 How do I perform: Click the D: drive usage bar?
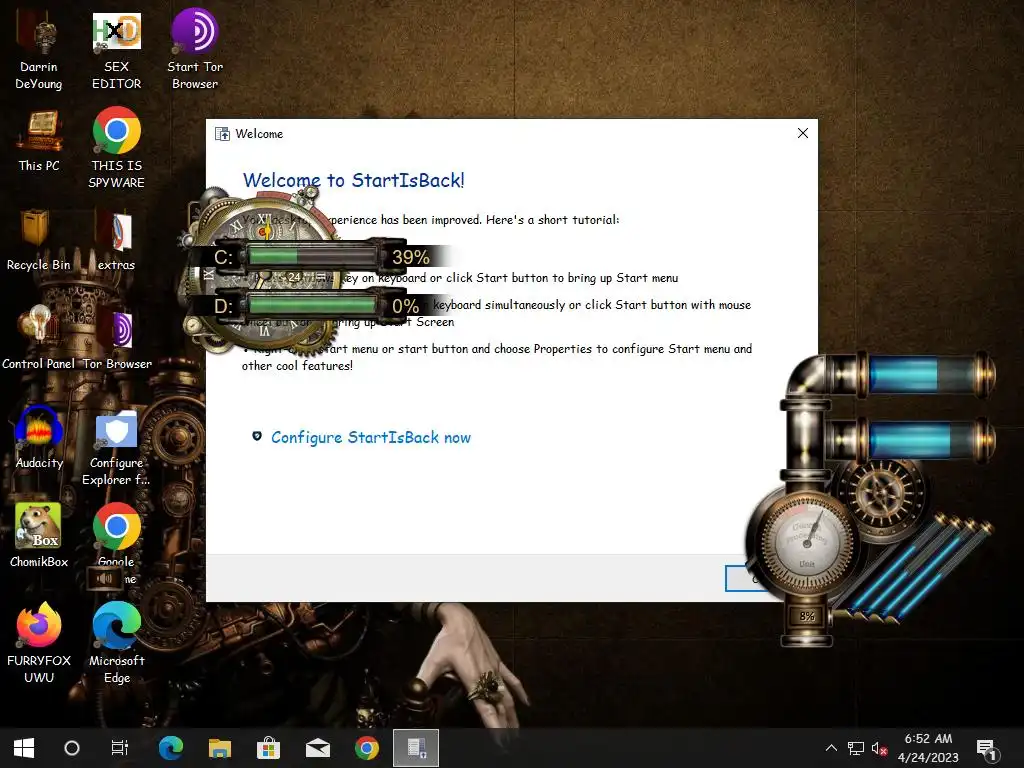click(312, 305)
